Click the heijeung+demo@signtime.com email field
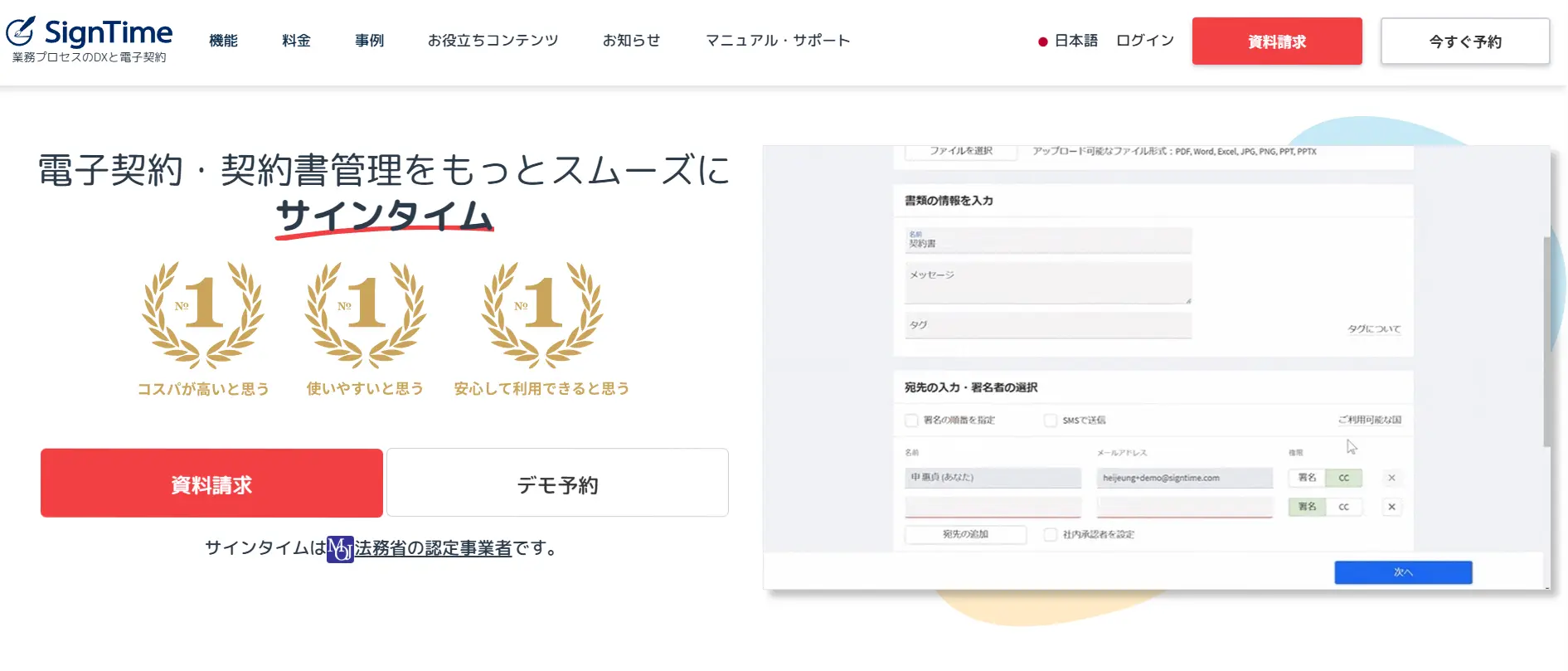The height and width of the screenshot is (671, 1568). [x=1185, y=478]
